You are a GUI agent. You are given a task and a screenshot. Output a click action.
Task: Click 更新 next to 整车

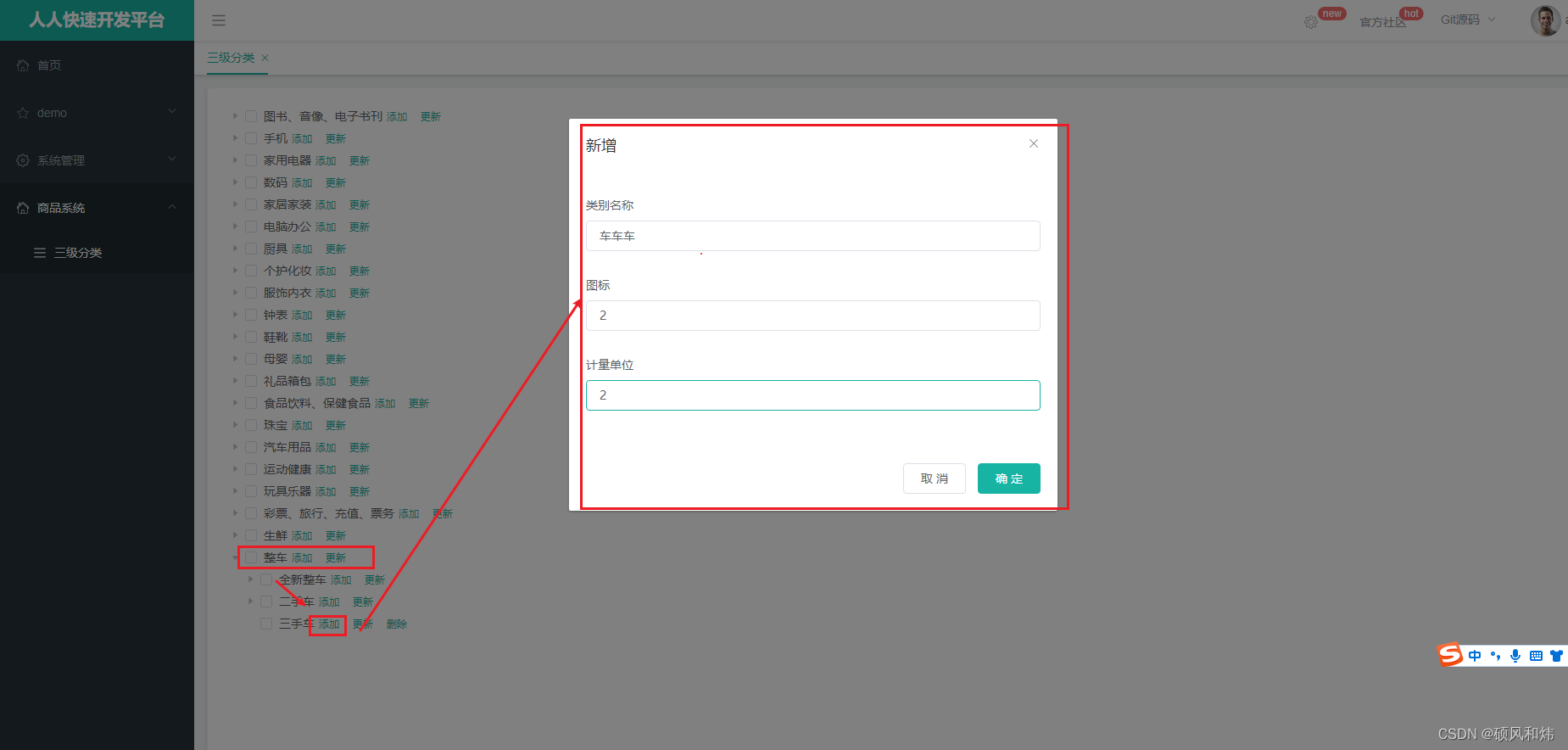coord(336,557)
